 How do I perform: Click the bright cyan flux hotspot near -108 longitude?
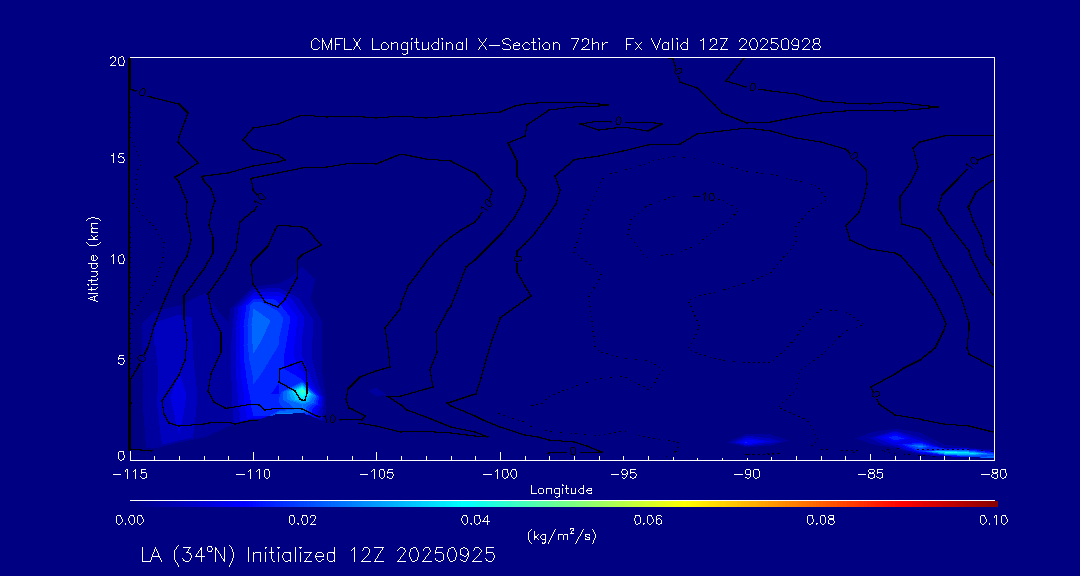click(297, 394)
